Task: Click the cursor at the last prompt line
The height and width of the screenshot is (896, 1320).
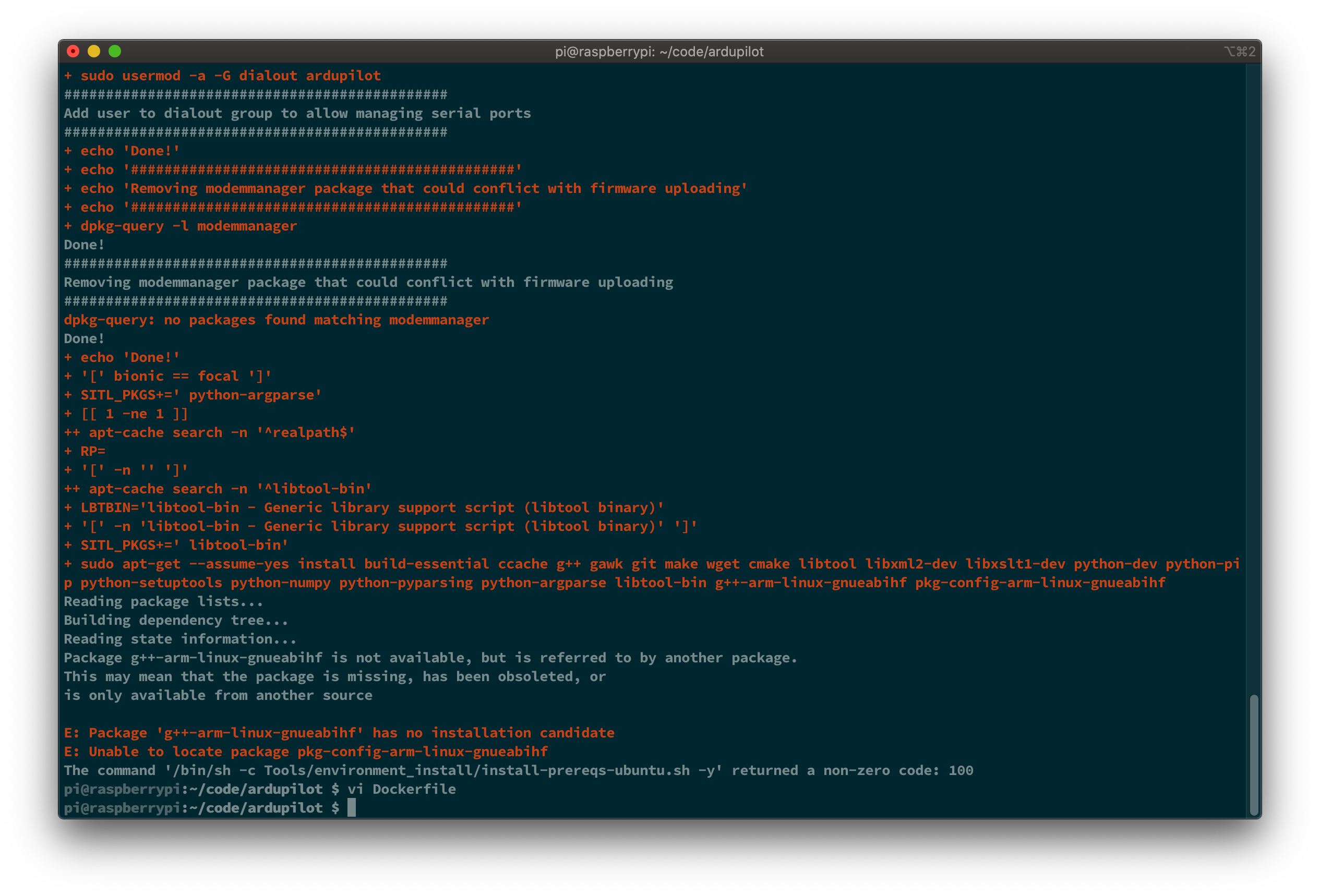Action: (x=352, y=807)
